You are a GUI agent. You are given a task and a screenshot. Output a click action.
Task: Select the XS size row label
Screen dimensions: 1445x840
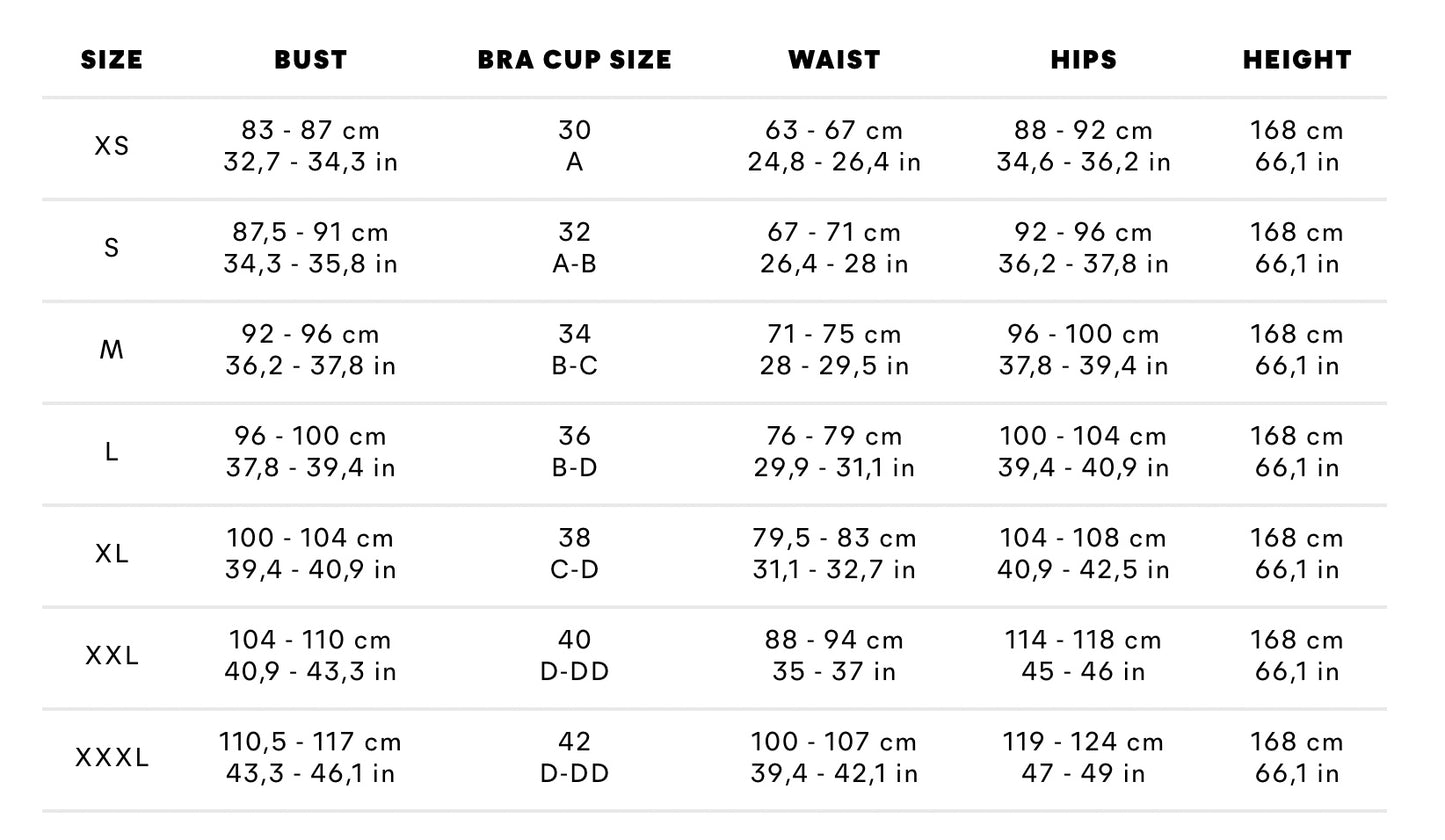click(x=111, y=146)
